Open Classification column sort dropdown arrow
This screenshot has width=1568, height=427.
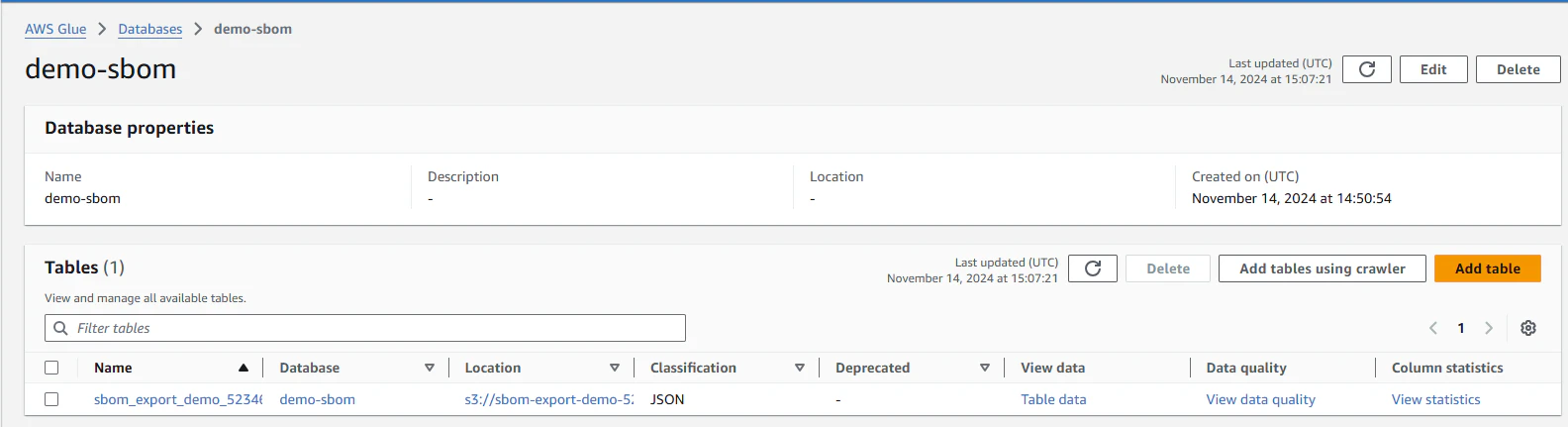pos(800,368)
